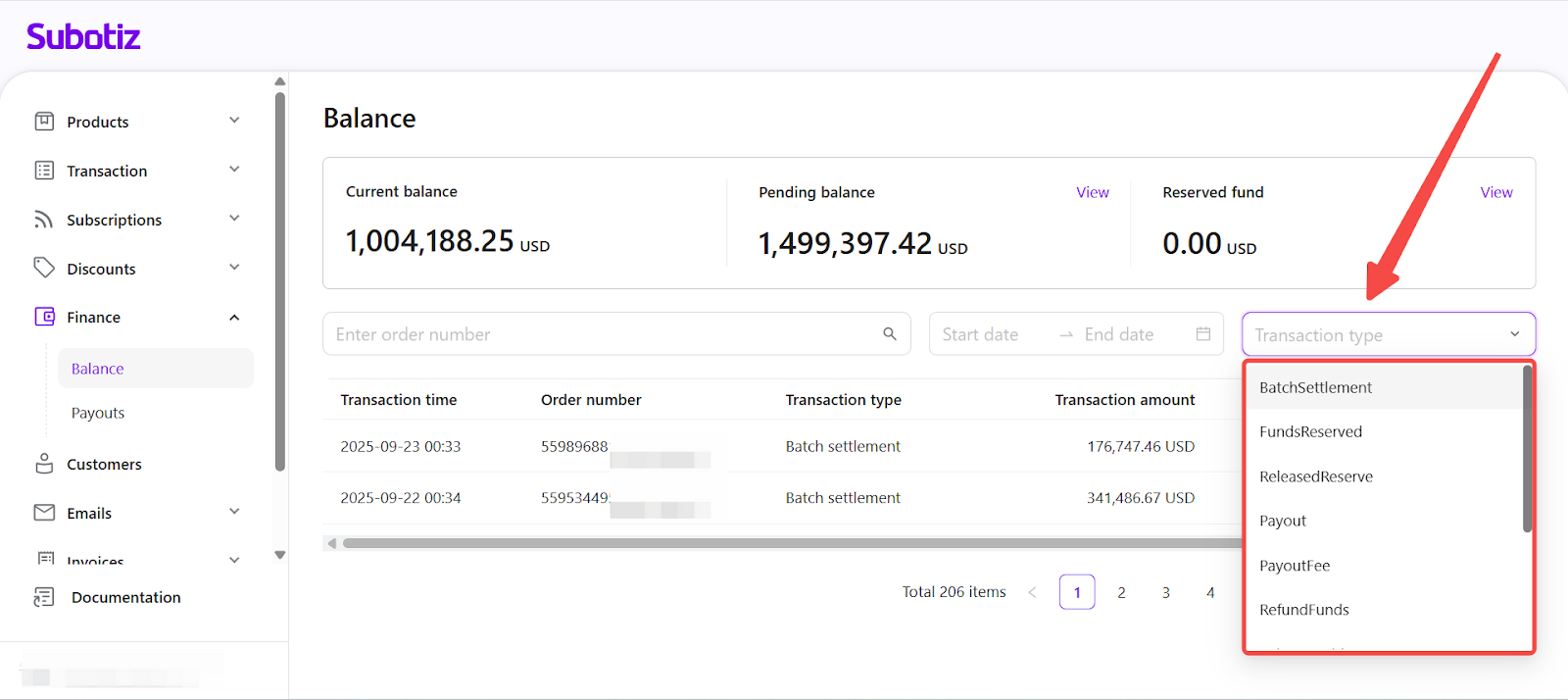
Task: Open the Payouts sidebar page
Action: click(x=98, y=413)
